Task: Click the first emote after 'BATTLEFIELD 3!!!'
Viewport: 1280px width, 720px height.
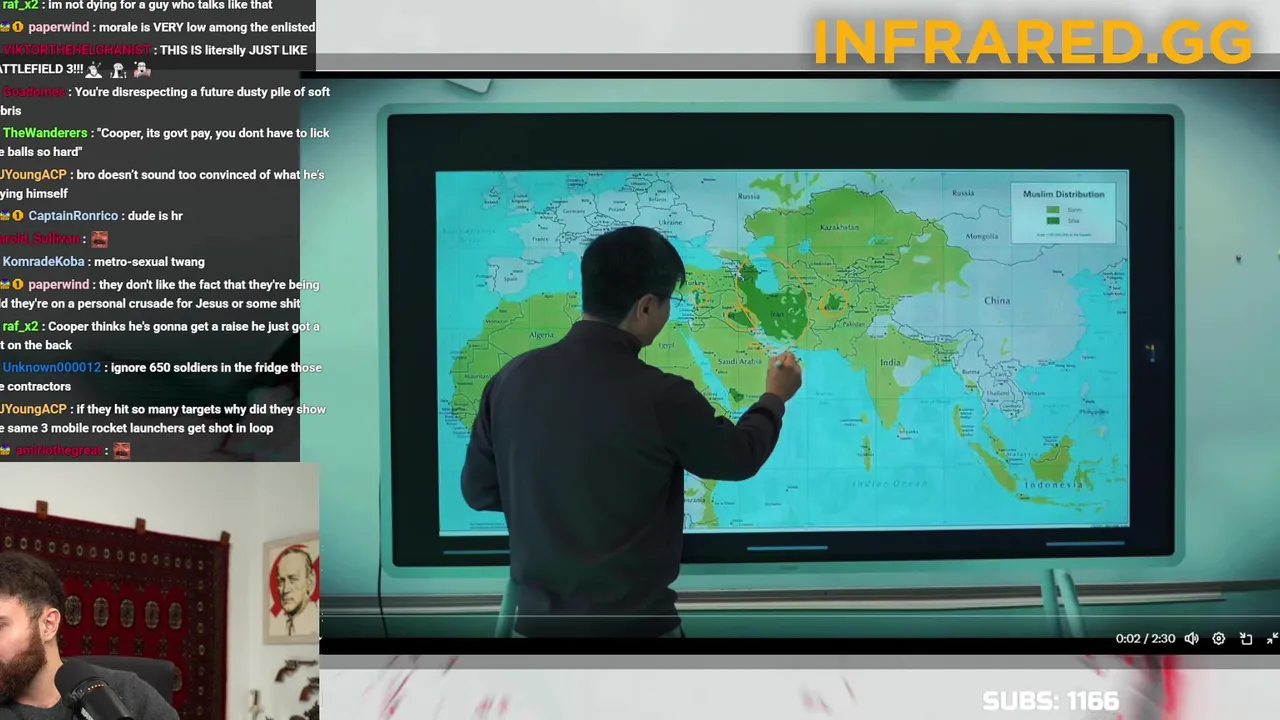Action: (x=95, y=69)
